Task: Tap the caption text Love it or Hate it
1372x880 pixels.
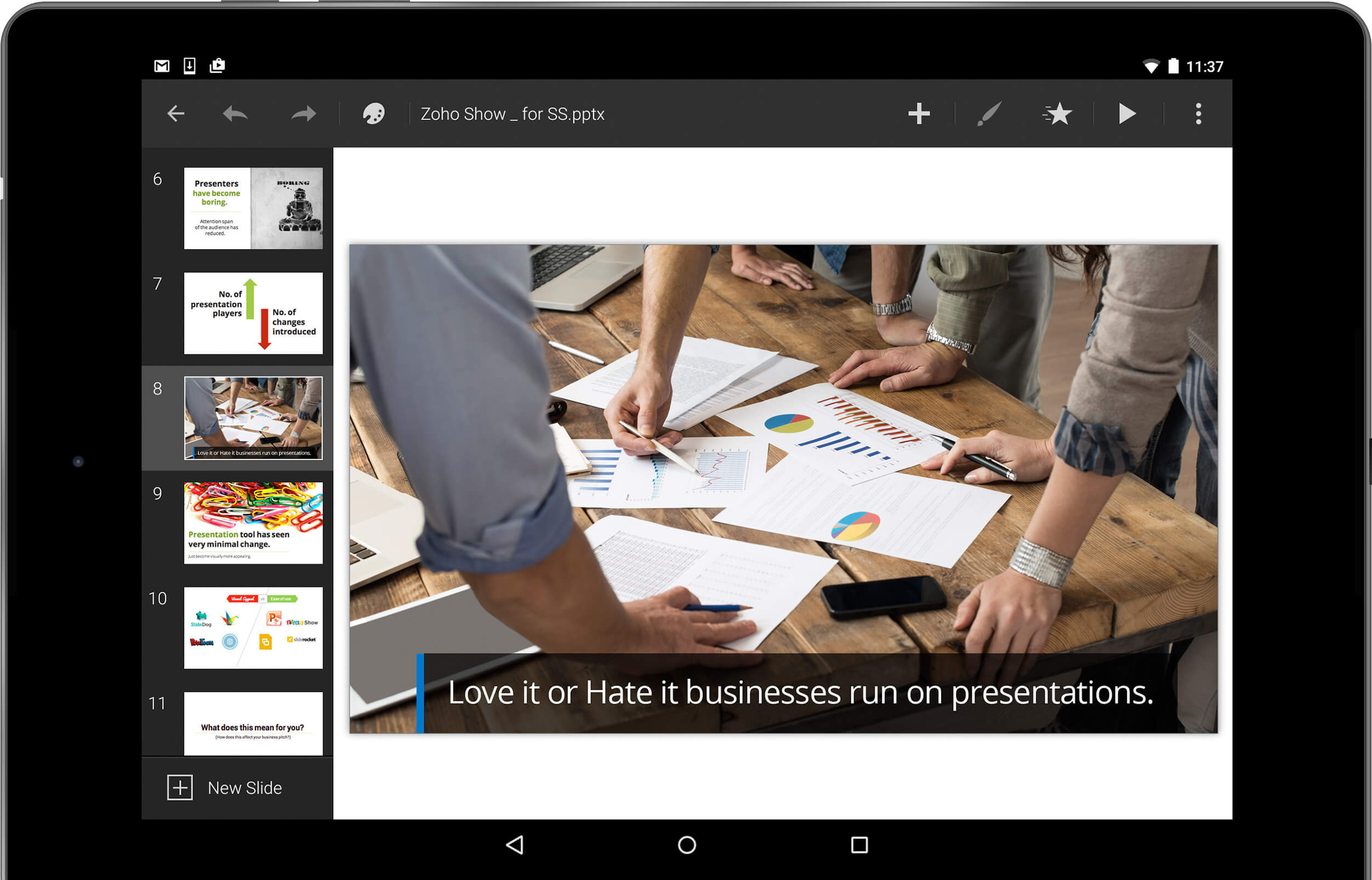Action: click(800, 693)
